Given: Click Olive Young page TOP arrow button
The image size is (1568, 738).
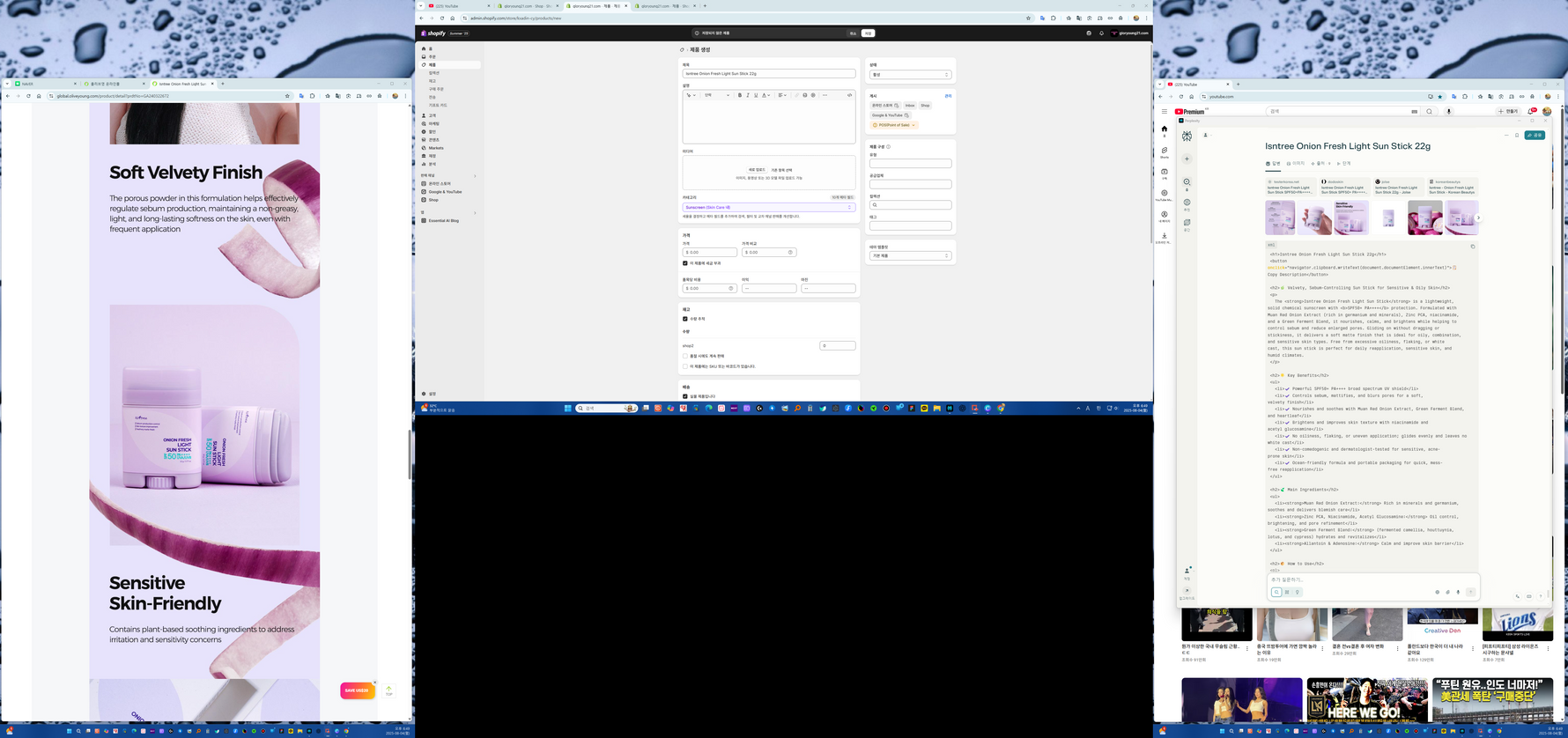Looking at the screenshot, I should (388, 690).
